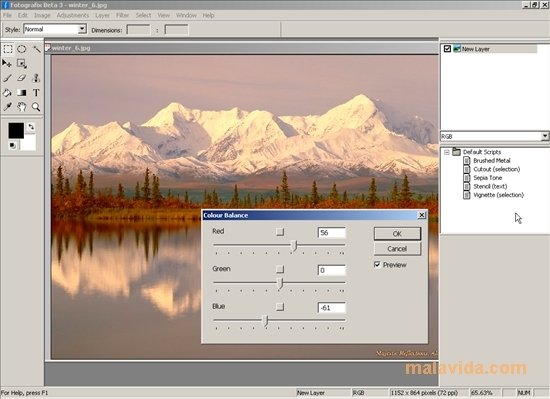Click the New Layer thumbnail icon
Screen dimensions: 550x399
[x=457, y=49]
